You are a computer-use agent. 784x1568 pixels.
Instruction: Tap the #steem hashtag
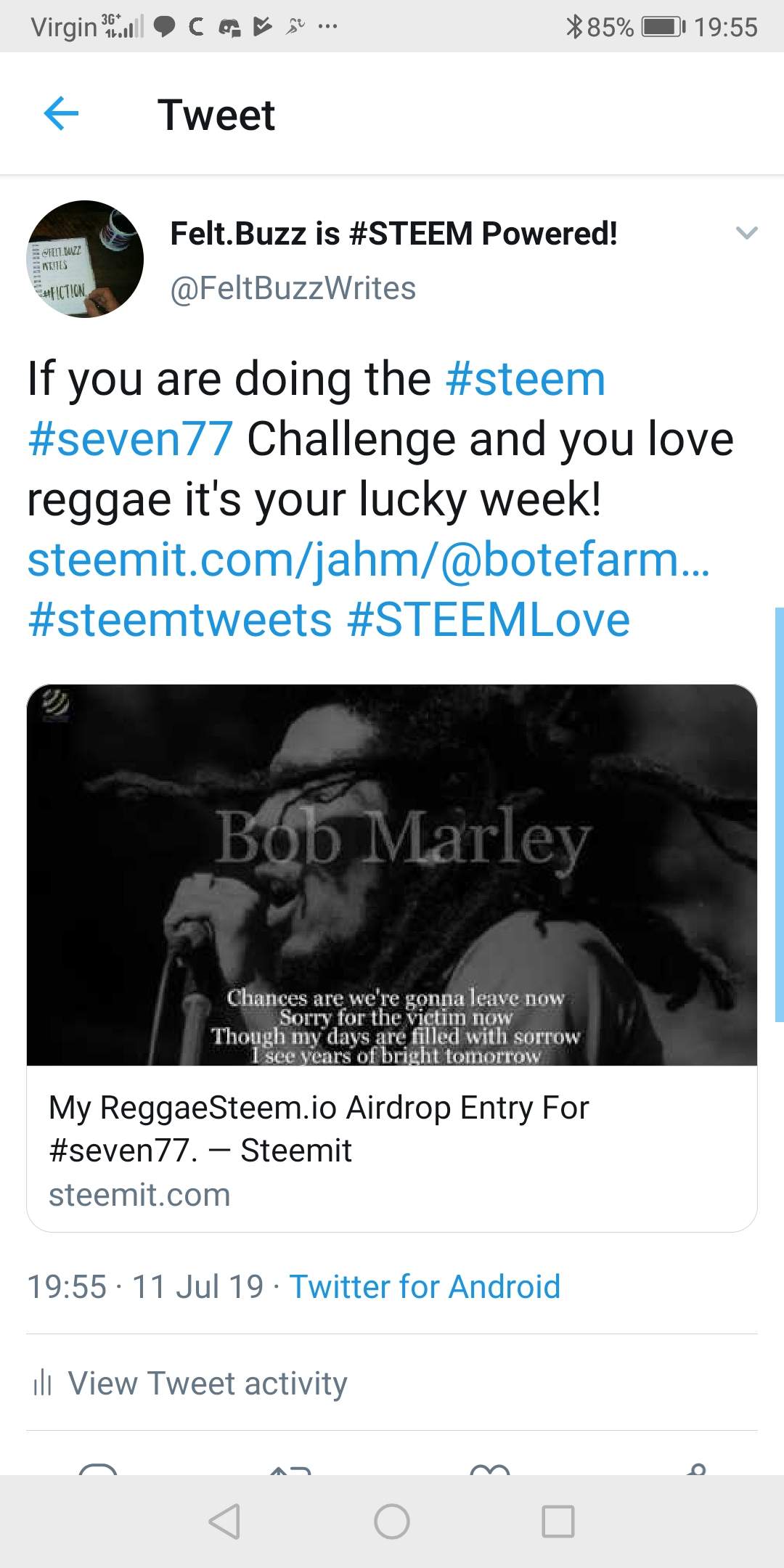pos(526,379)
